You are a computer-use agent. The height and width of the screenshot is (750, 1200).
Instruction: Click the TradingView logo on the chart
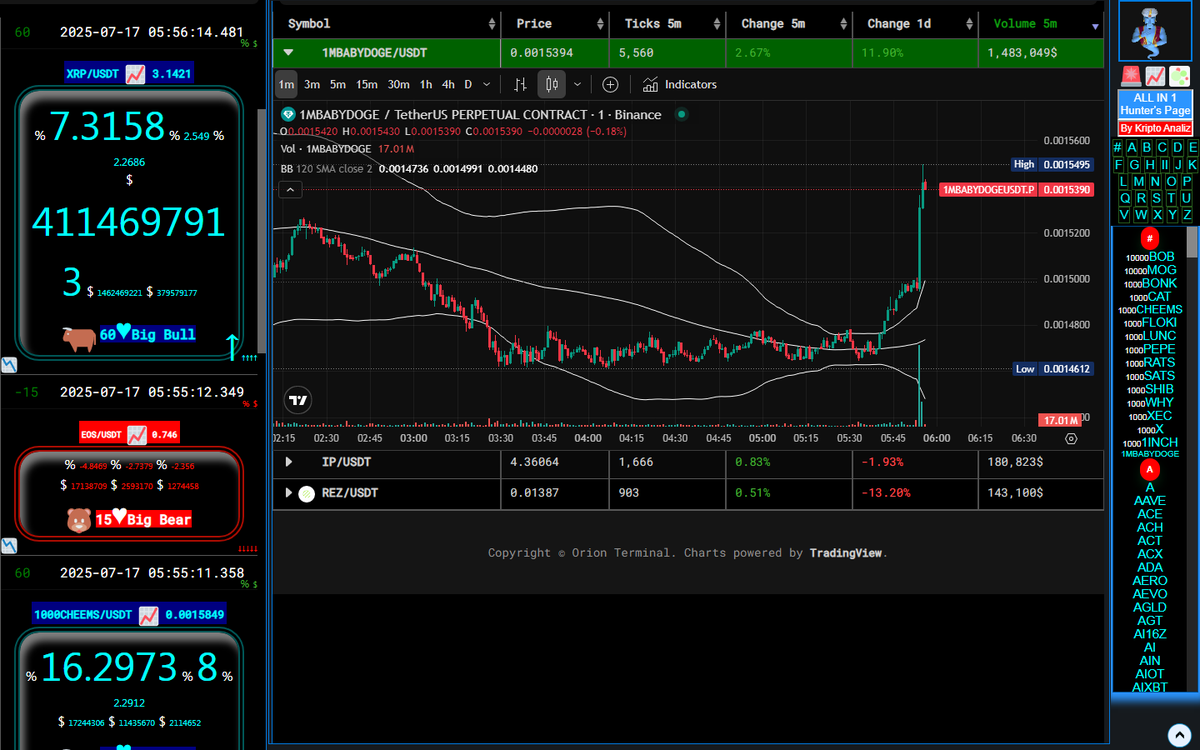298,400
